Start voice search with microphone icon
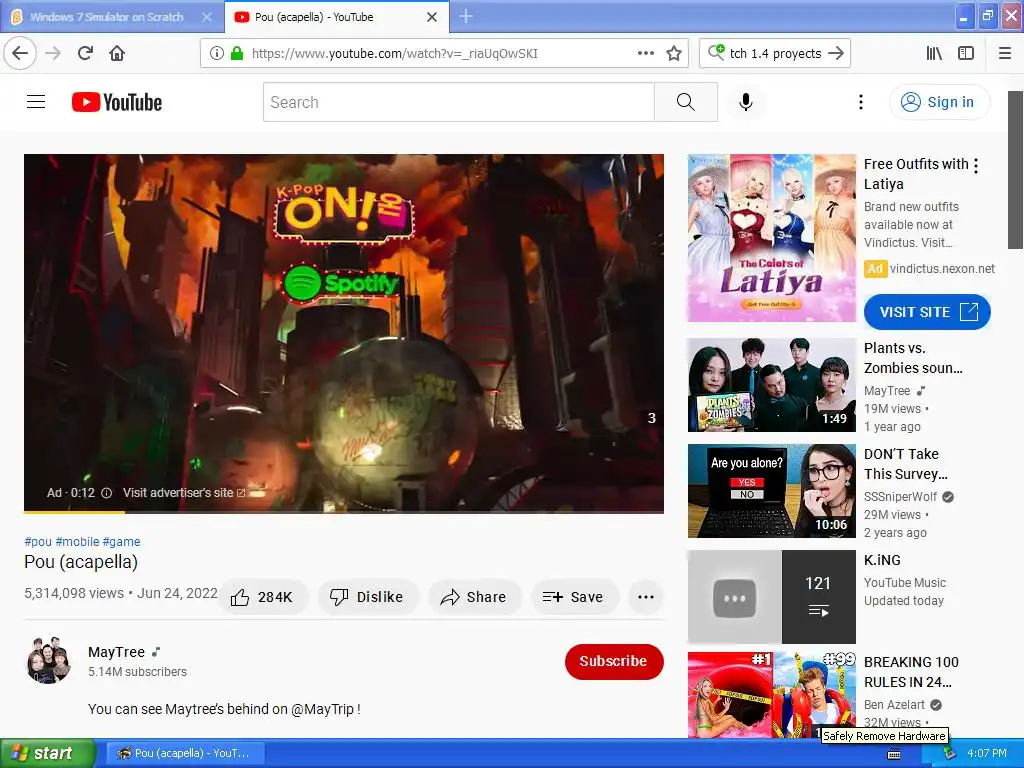Screen dimensions: 1024x768 pyautogui.click(x=746, y=102)
